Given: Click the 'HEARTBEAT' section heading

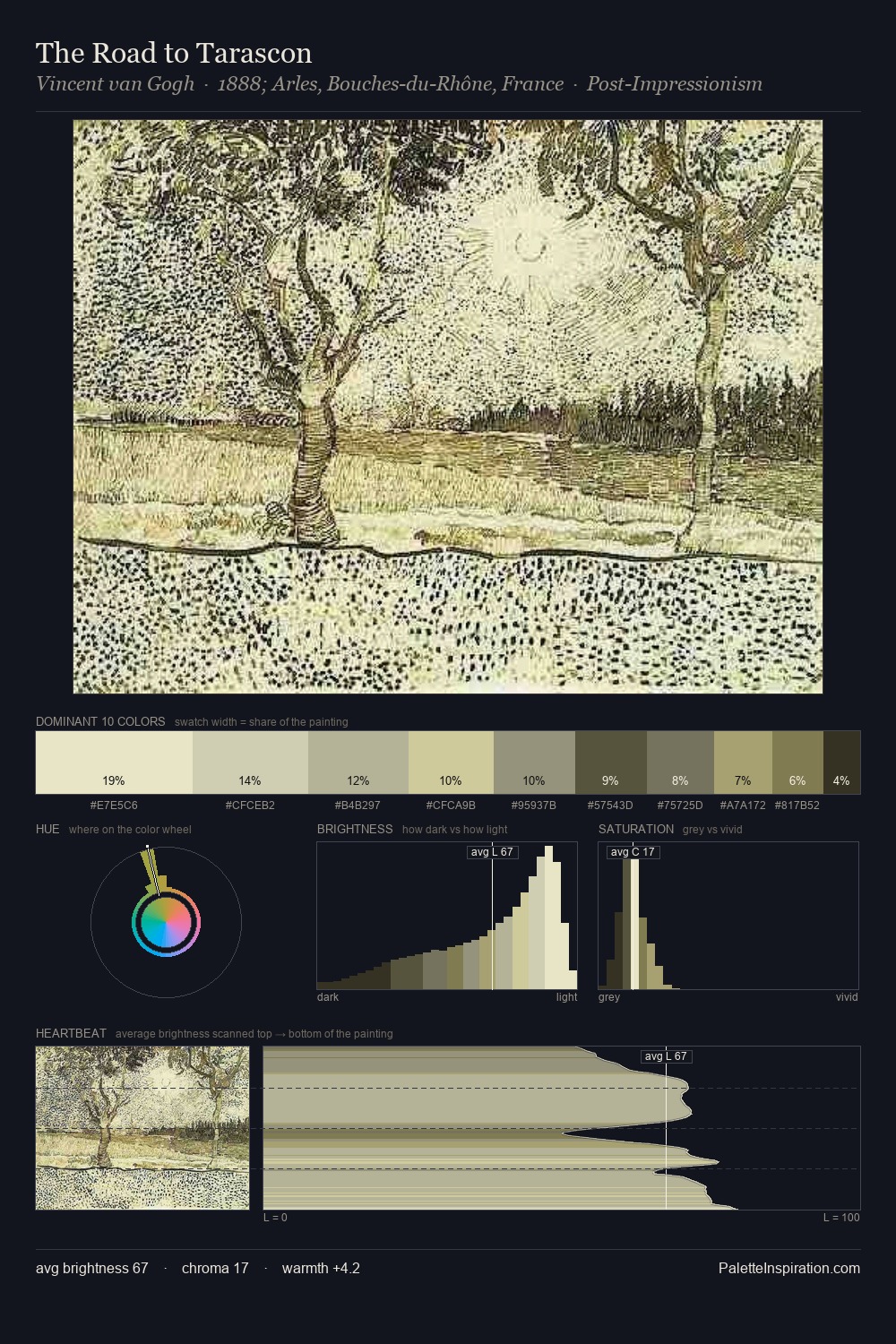Looking at the screenshot, I should [x=71, y=1033].
